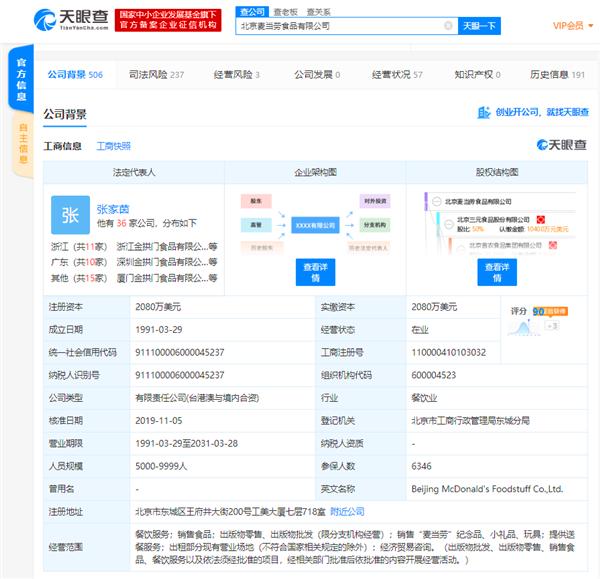The height and width of the screenshot is (579, 600).
Task: Click the enterprise structure diagram thumbnail
Action: point(315,224)
